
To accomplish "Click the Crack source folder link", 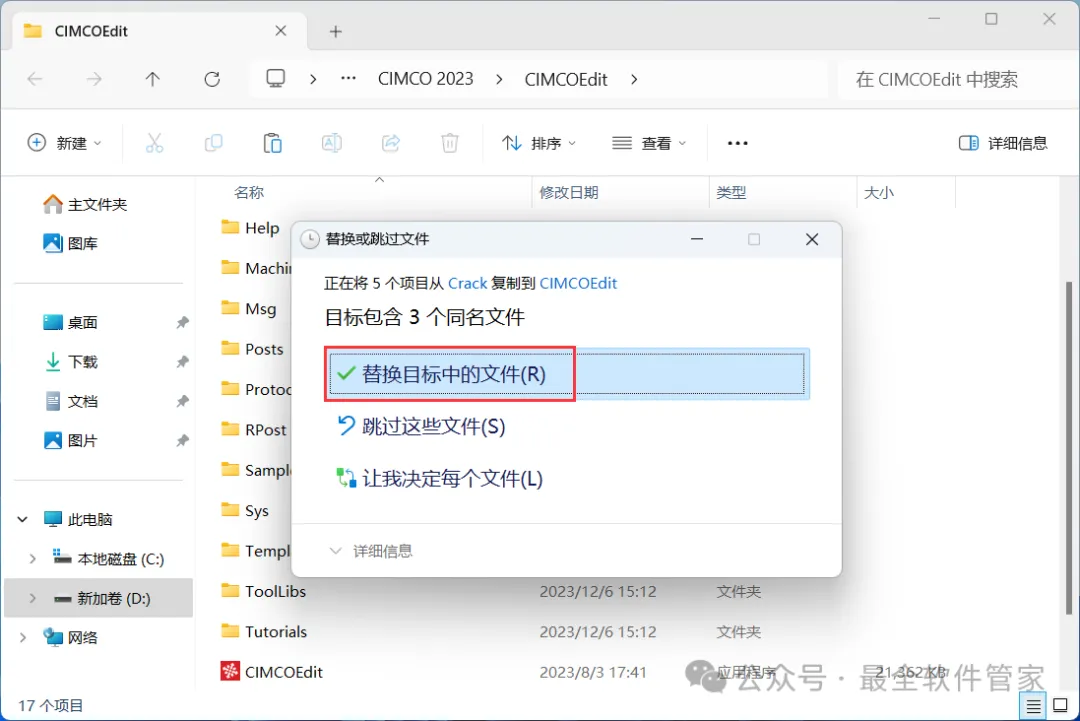I will [x=468, y=283].
